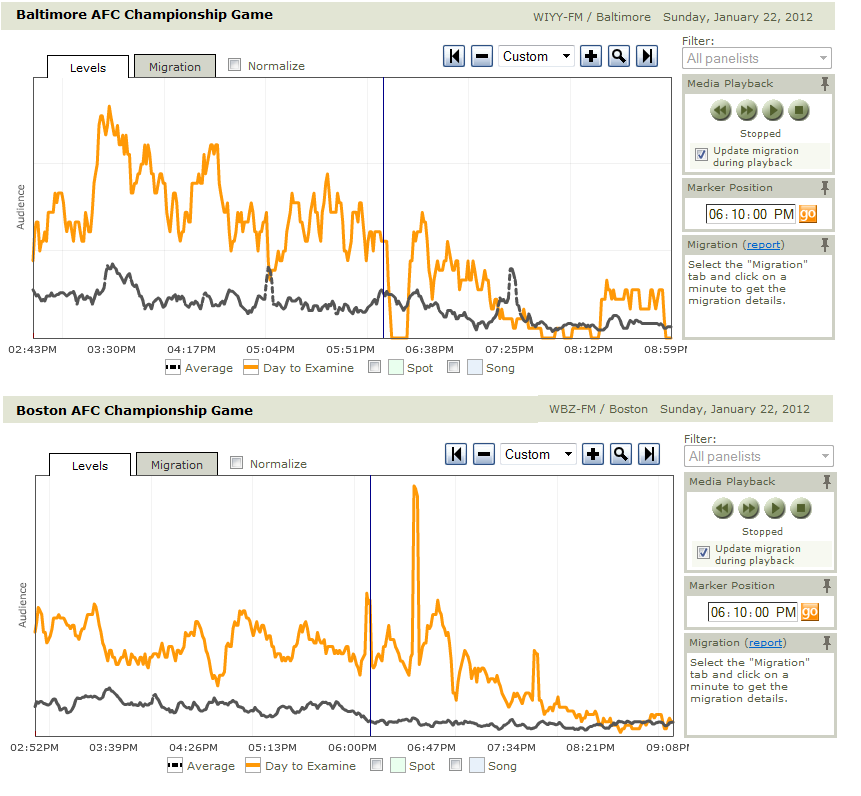
Task: Click the orange go button for Baltimore marker
Action: pos(808,214)
